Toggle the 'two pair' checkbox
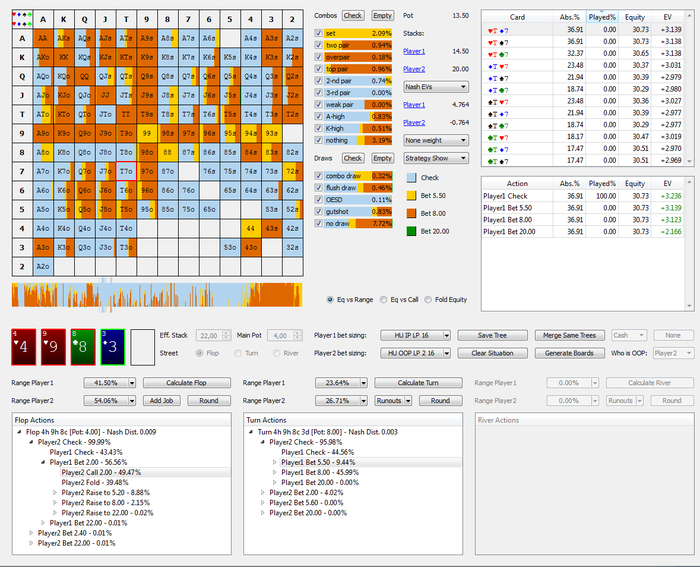This screenshot has height=567, width=700. [x=318, y=45]
